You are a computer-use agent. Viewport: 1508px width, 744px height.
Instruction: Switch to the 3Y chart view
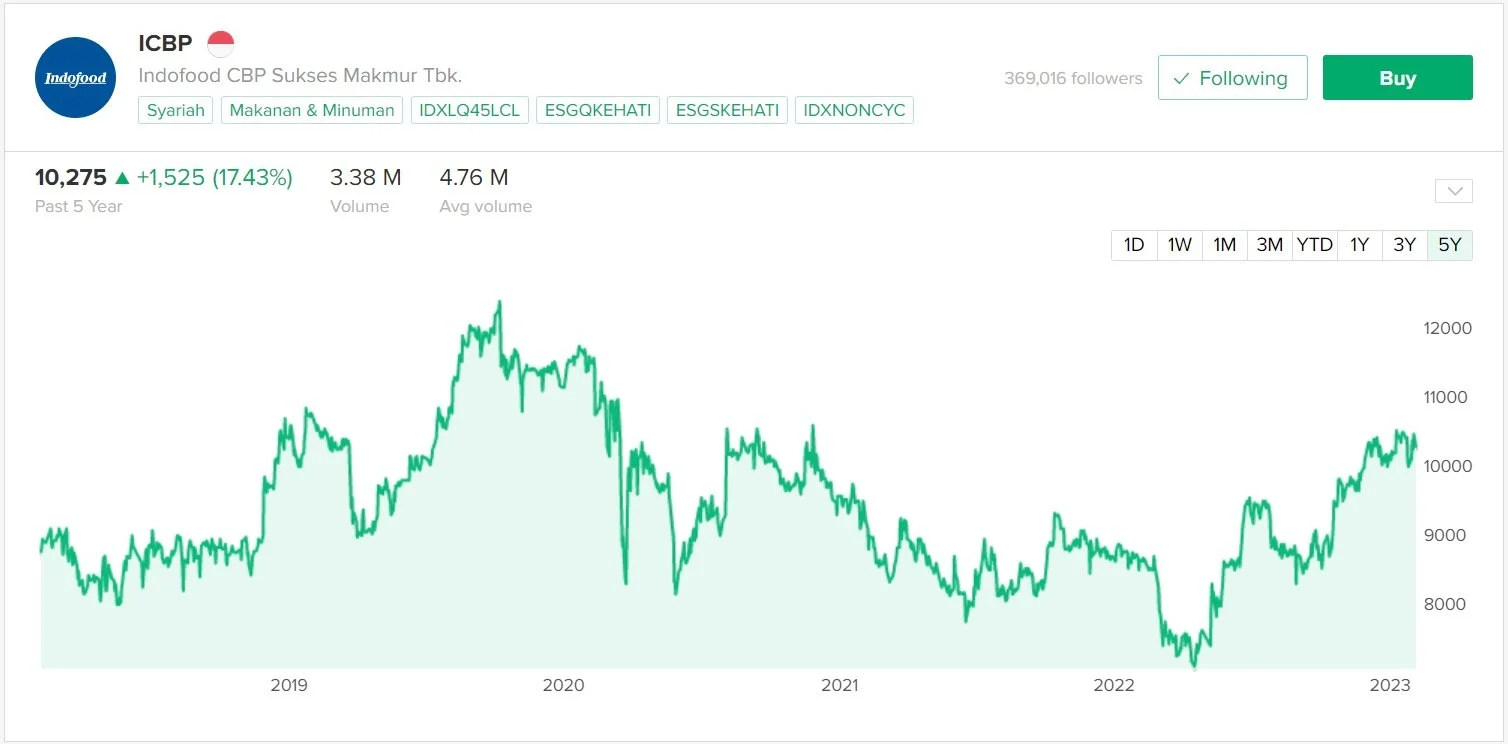(x=1403, y=244)
